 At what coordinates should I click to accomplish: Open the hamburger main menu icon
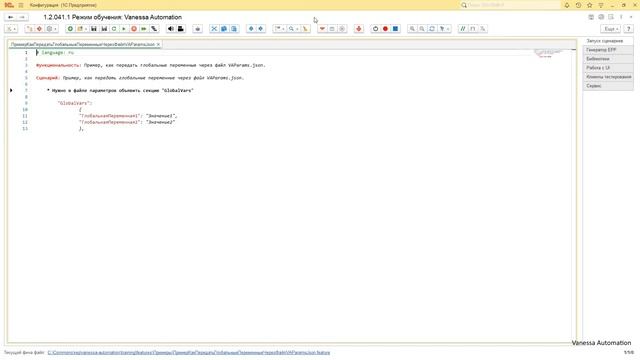(x=21, y=5)
